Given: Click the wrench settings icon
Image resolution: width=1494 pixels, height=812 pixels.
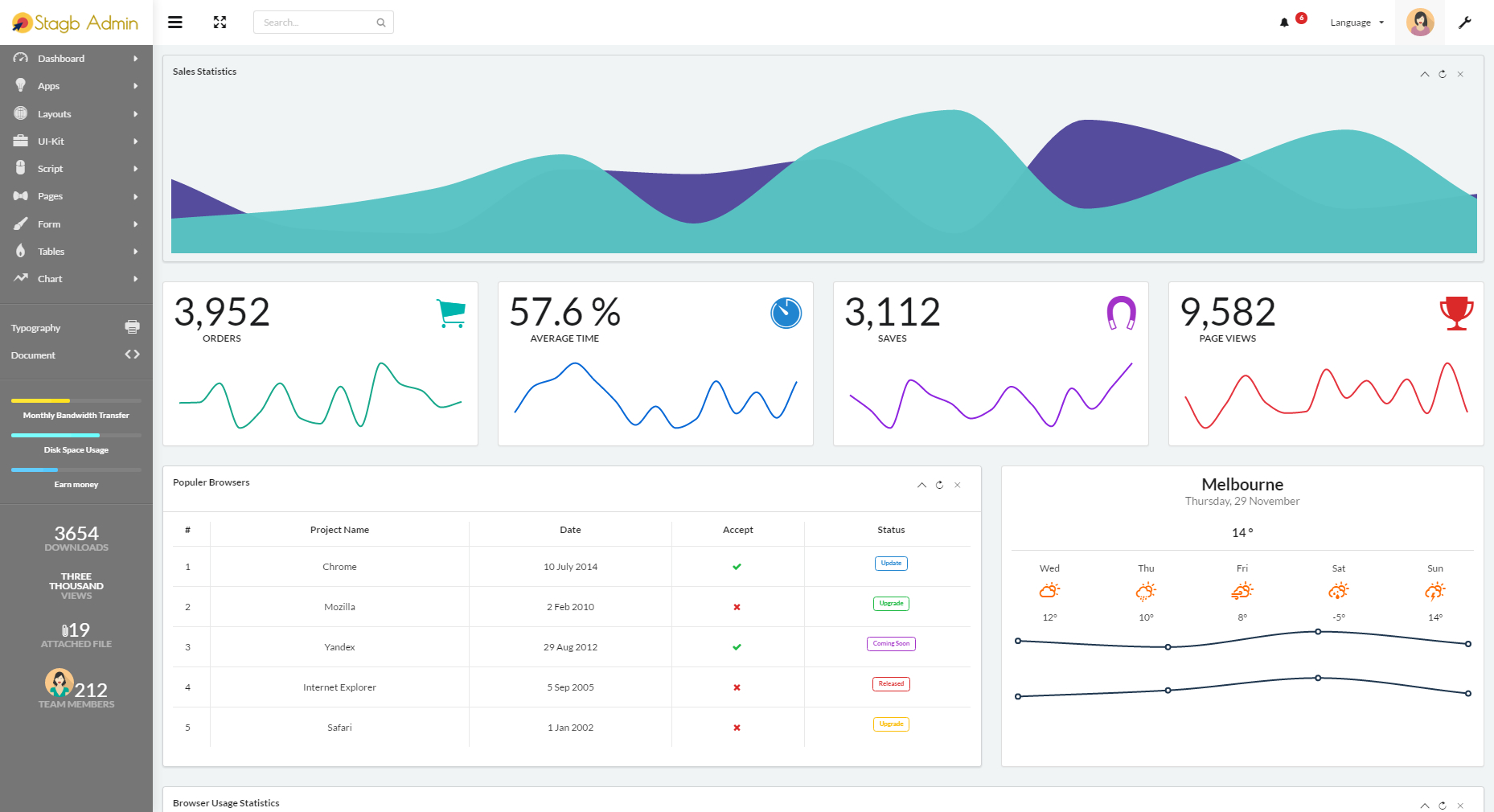Looking at the screenshot, I should pyautogui.click(x=1465, y=23).
